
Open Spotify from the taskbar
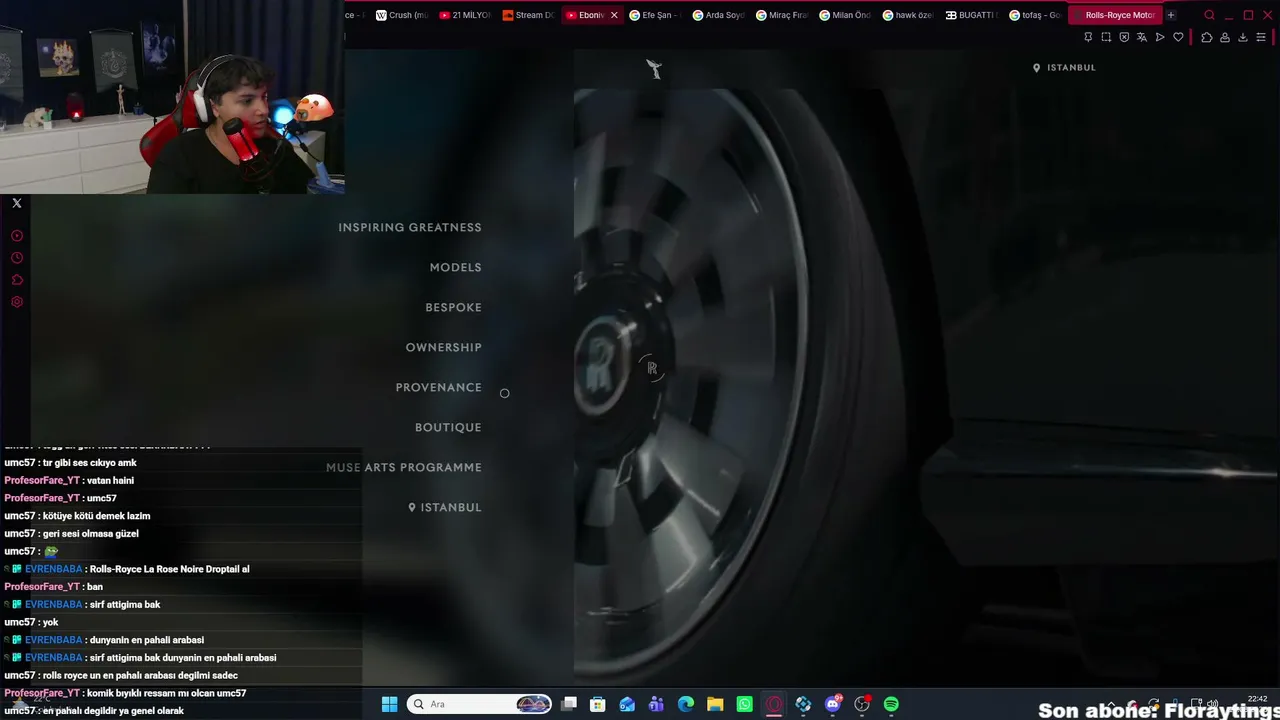(891, 704)
